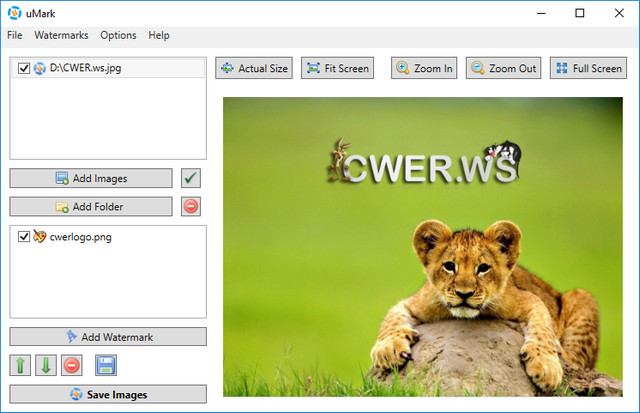Uncheck the D:\CWER.ws.jpg image checkbox
Screen dimensions: 640x413
[x=24, y=69]
